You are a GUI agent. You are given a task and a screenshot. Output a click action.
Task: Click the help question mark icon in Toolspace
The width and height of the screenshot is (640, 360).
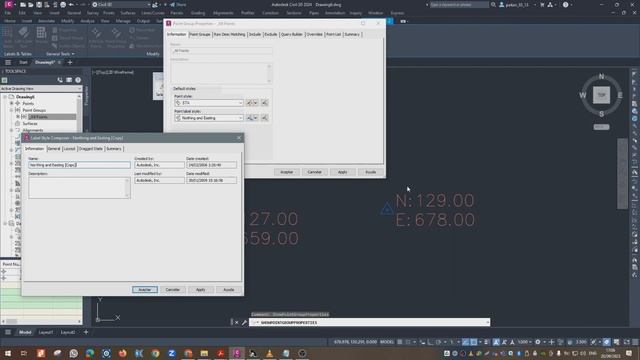click(x=78, y=80)
